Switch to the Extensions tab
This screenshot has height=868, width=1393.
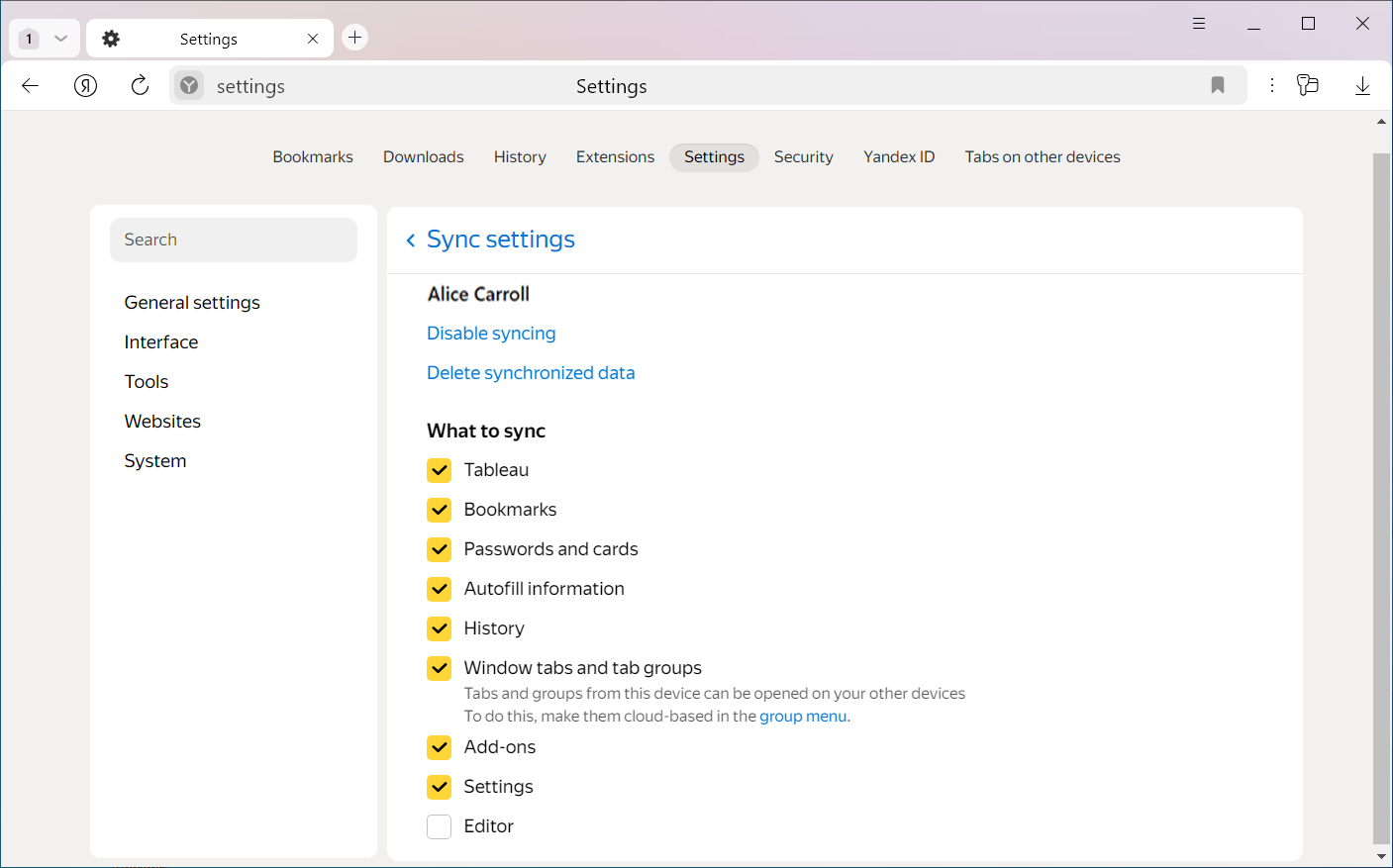615,157
